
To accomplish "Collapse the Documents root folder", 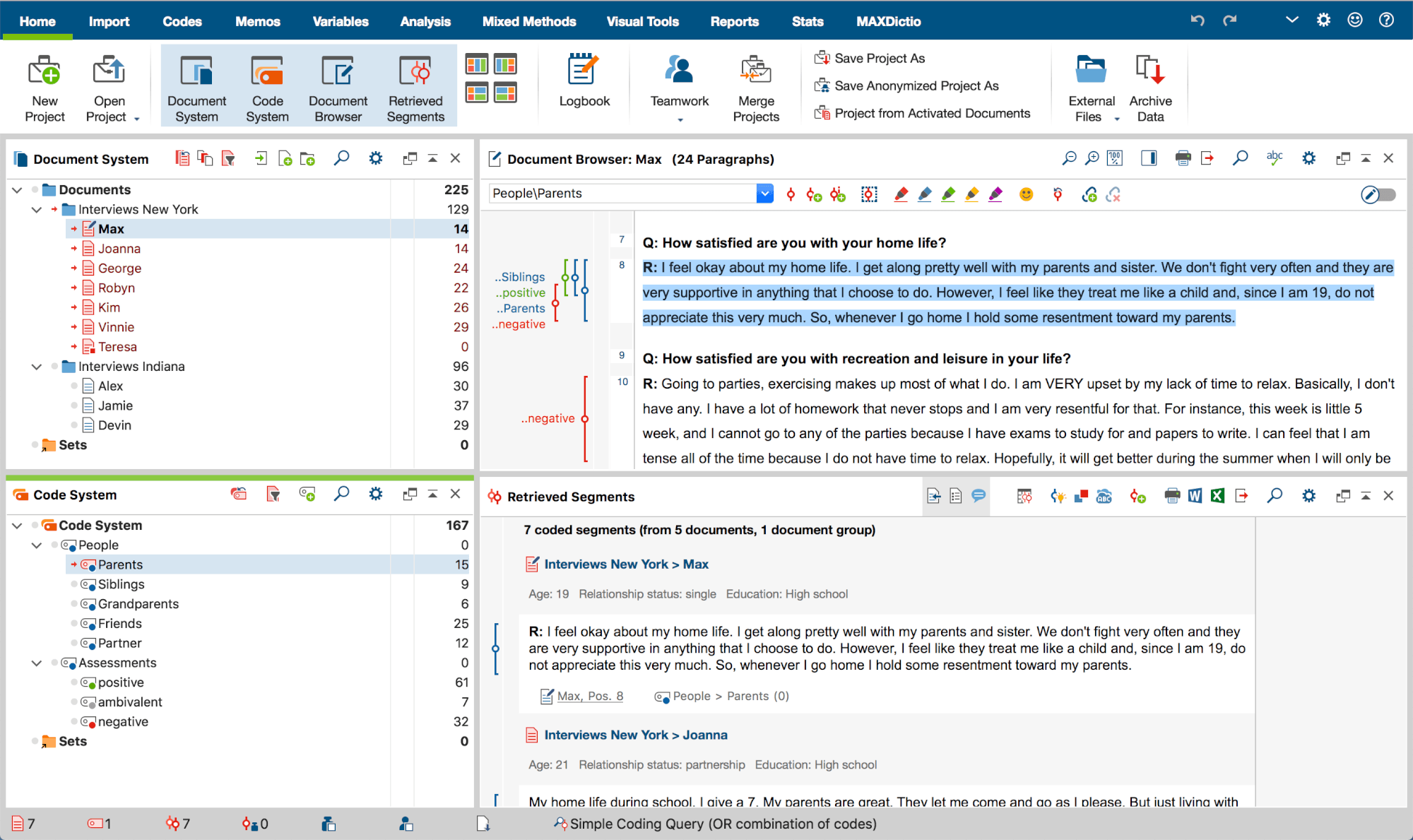I will pyautogui.click(x=17, y=190).
